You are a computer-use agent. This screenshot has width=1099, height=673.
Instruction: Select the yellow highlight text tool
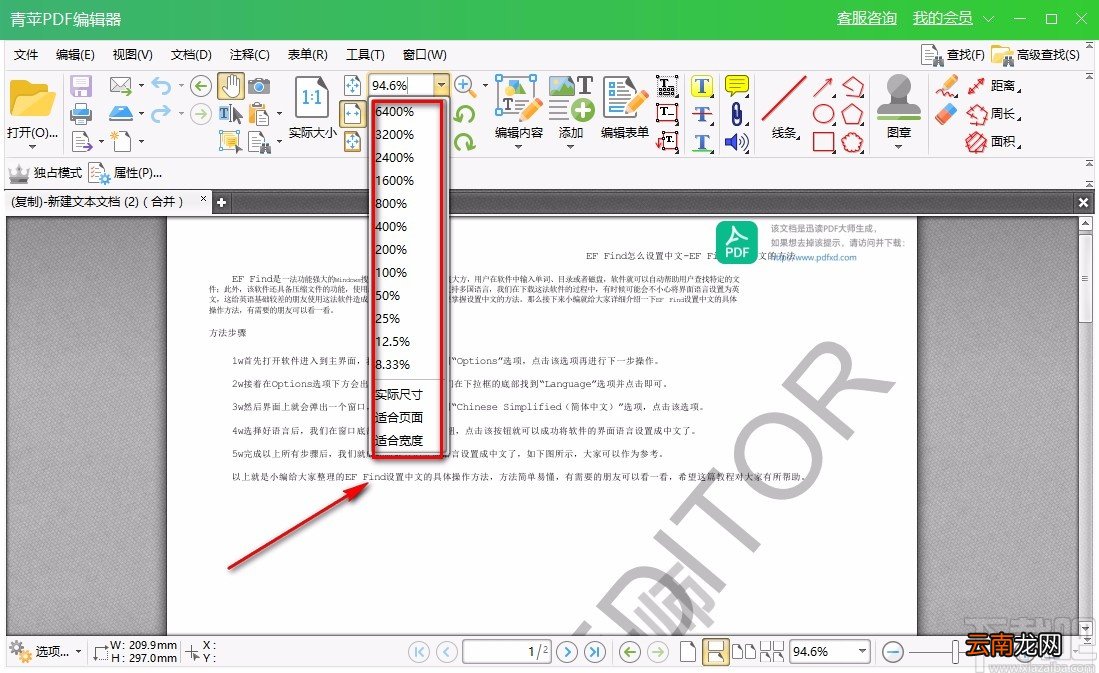pyautogui.click(x=702, y=86)
